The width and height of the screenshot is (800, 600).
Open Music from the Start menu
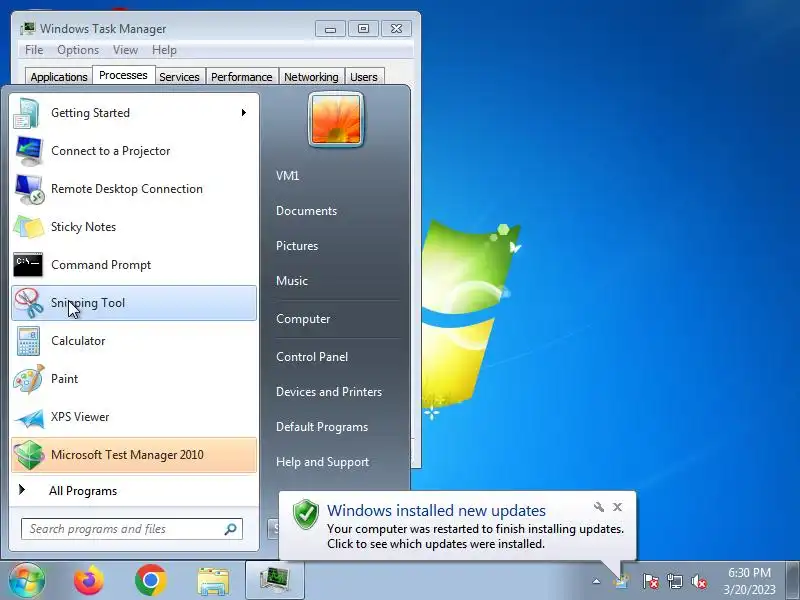coord(292,281)
